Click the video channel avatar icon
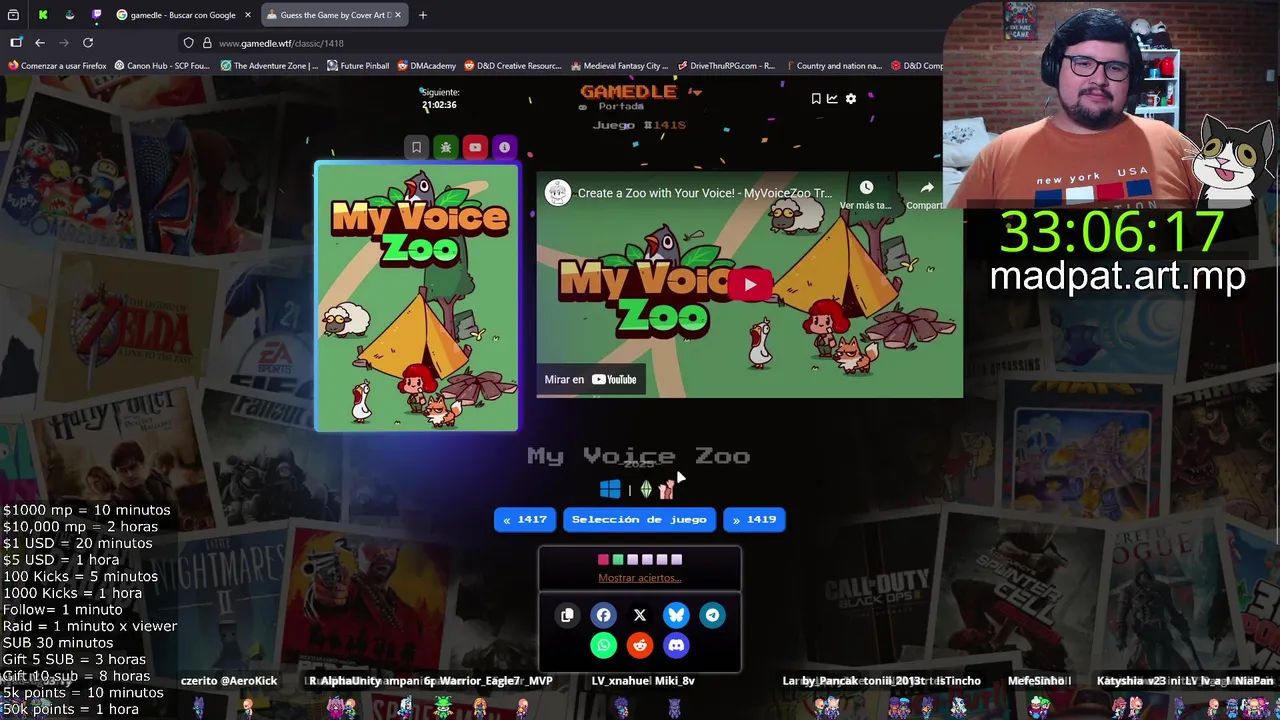This screenshot has height=720, width=1280. pyautogui.click(x=558, y=193)
